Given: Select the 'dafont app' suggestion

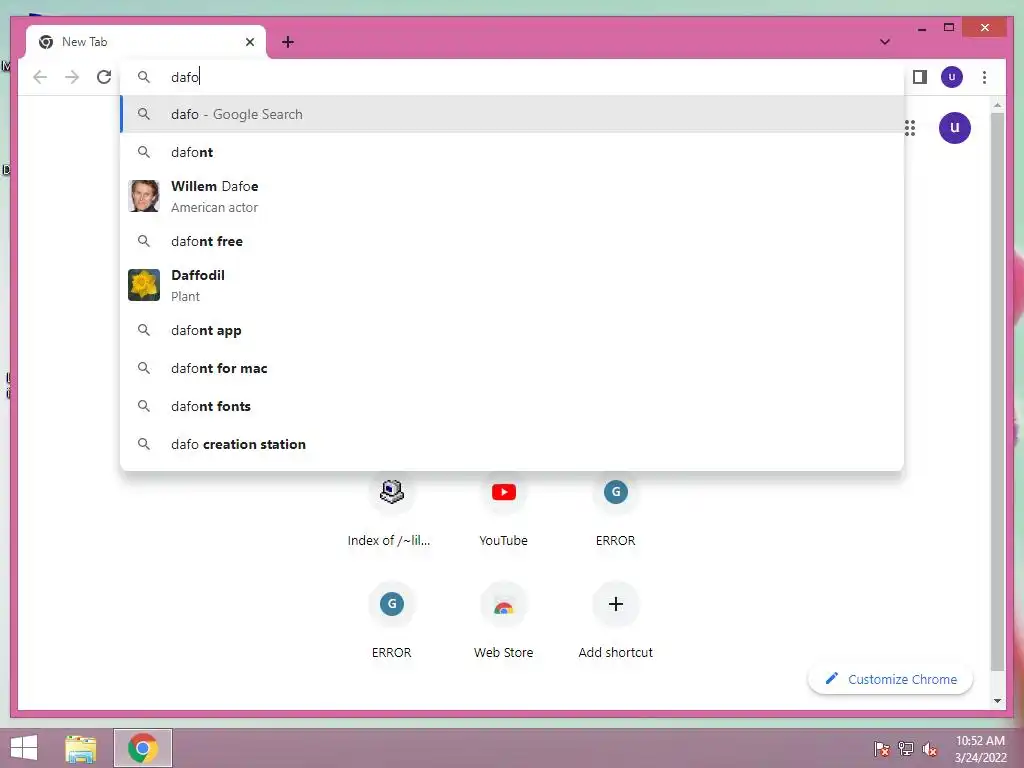Looking at the screenshot, I should 512,330.
